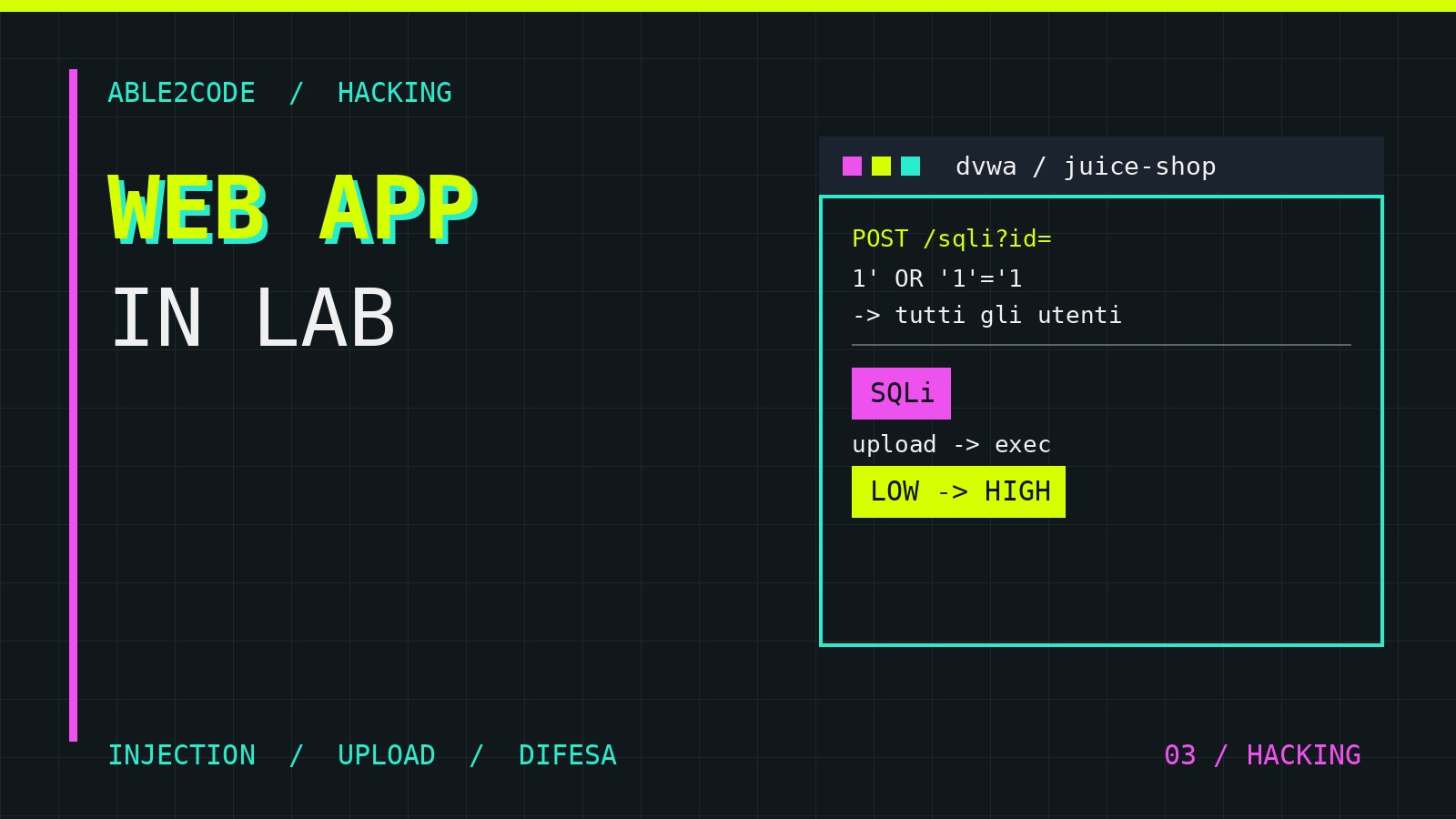Viewport: 1456px width, 819px height.
Task: Select the yellow LOW -> HIGH badge
Action: [958, 491]
